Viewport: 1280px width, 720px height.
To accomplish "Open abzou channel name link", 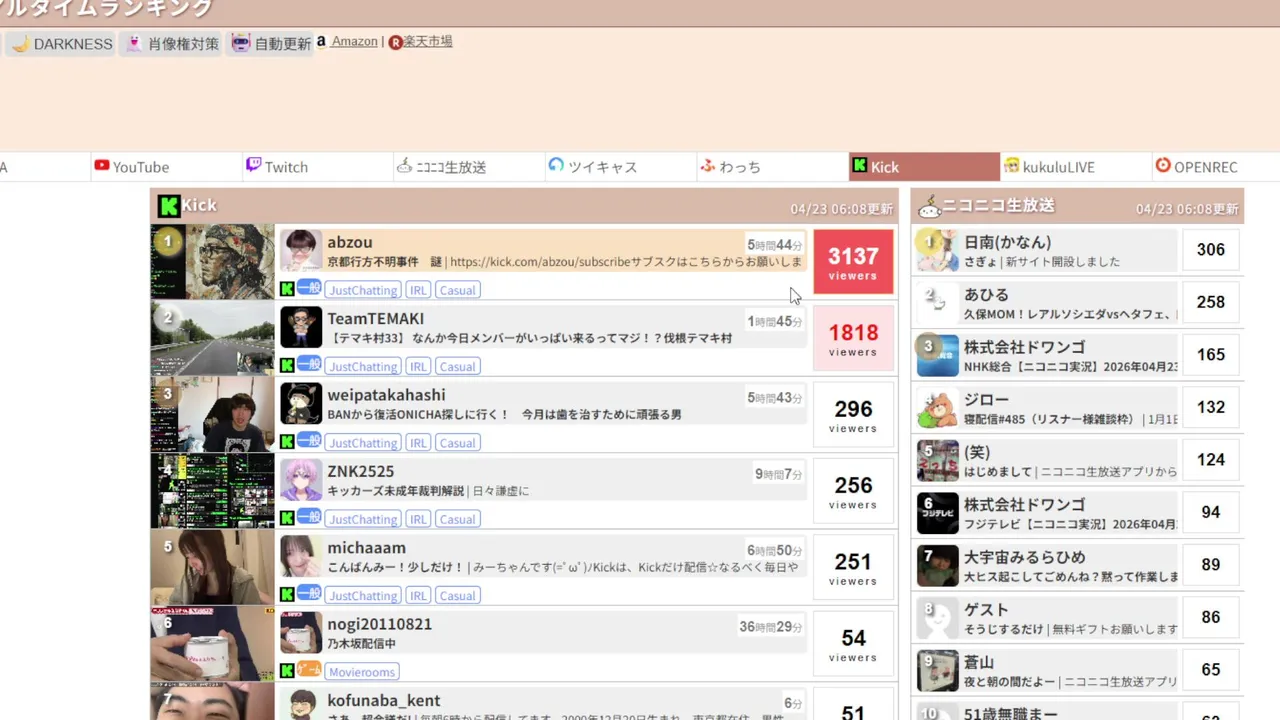I will [x=350, y=242].
